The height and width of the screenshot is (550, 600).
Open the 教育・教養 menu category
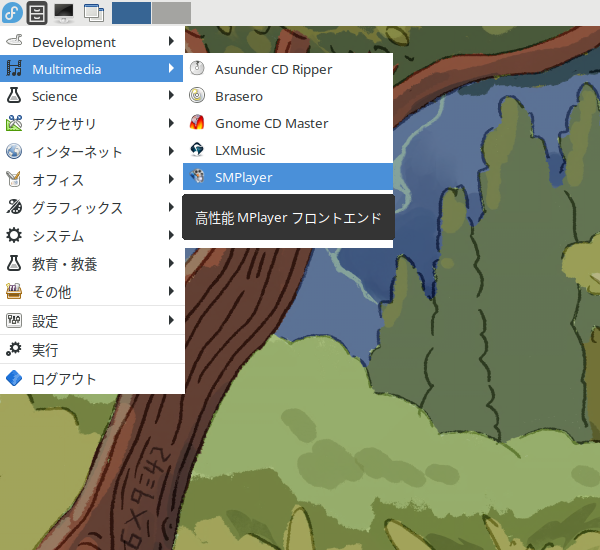point(92,264)
